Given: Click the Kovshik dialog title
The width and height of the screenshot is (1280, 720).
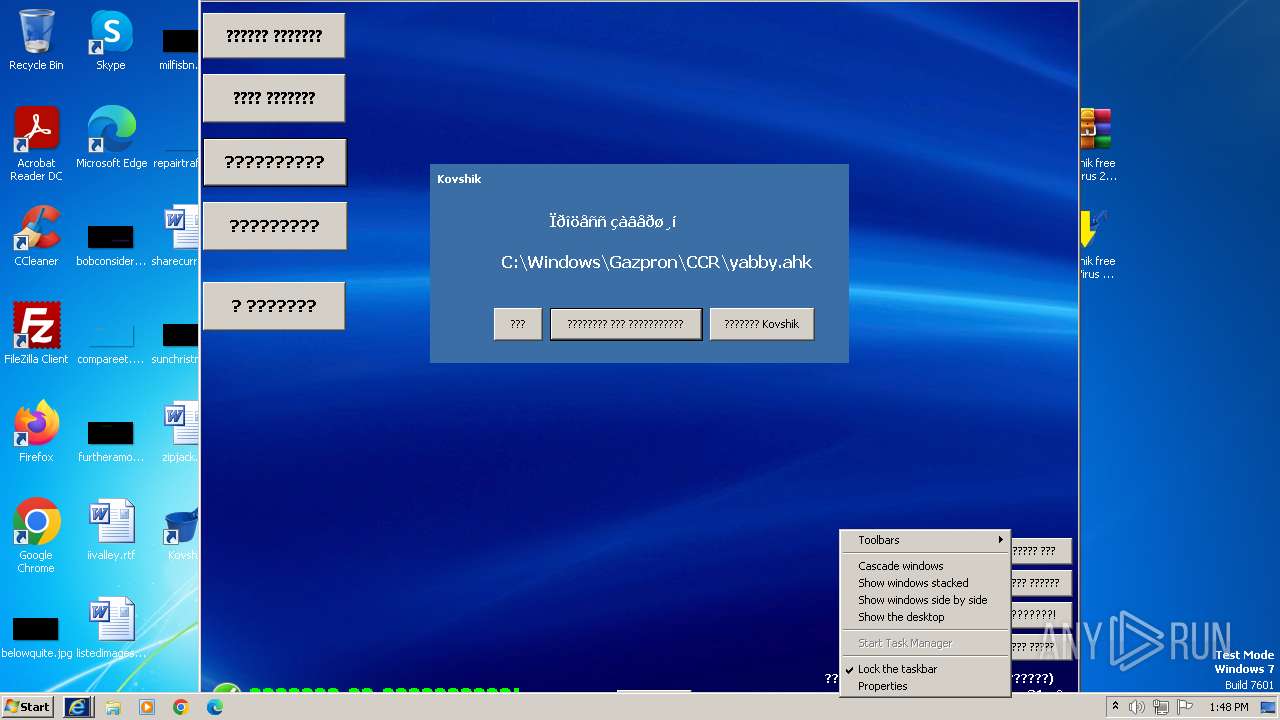Looking at the screenshot, I should [459, 179].
